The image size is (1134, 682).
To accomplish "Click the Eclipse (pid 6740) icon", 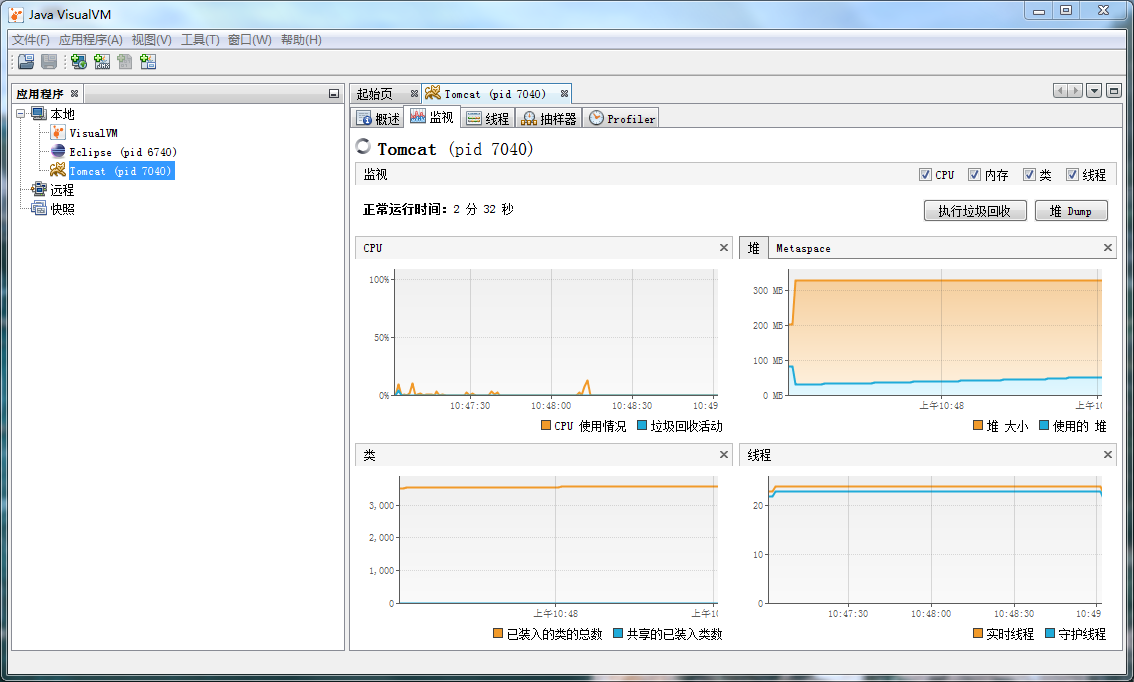I will [x=58, y=151].
